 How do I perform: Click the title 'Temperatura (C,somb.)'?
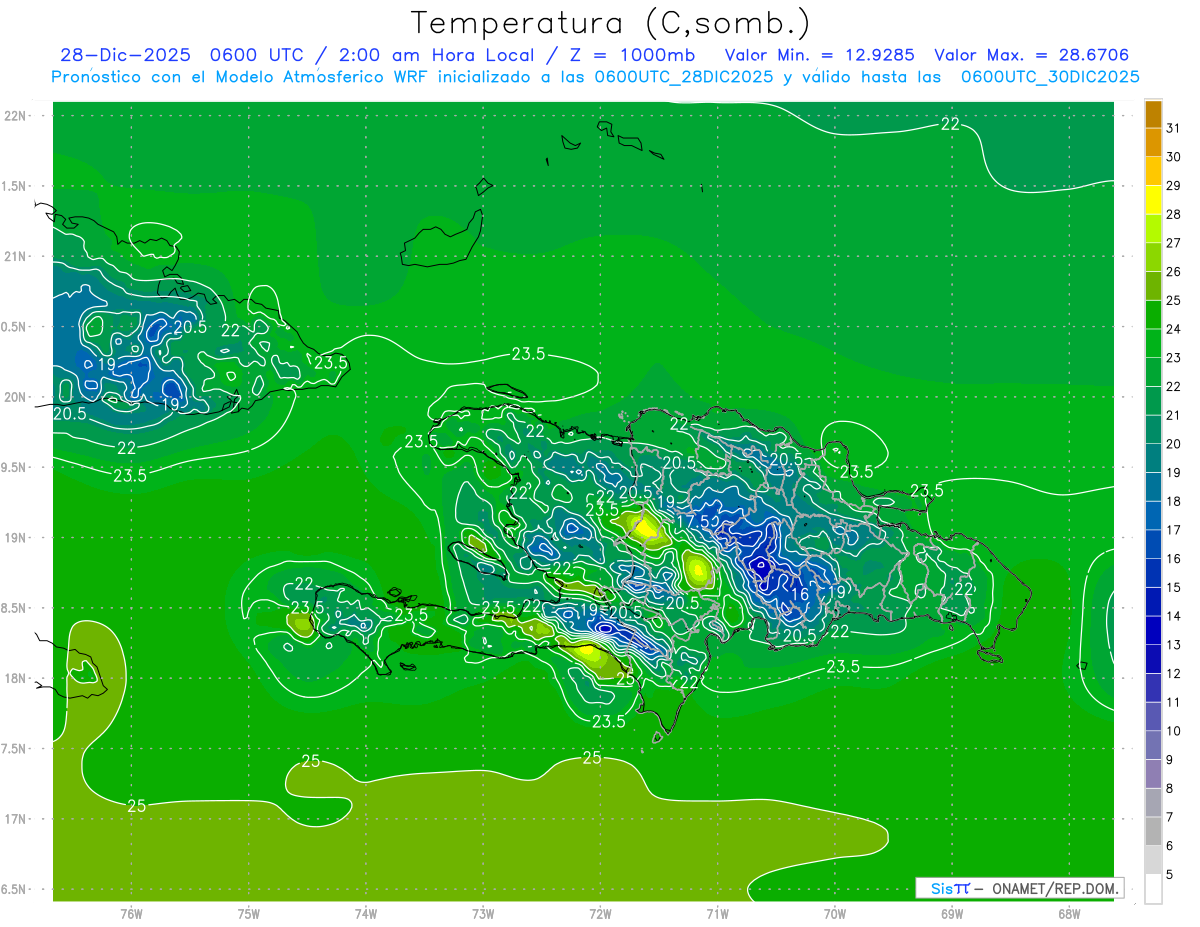coord(611,24)
